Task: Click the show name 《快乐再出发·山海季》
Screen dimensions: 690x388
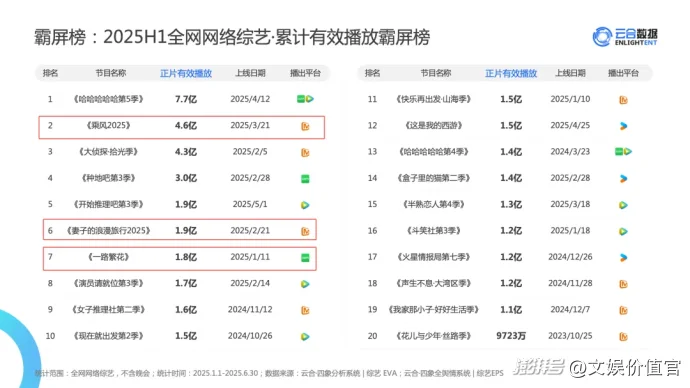Action: coord(433,99)
